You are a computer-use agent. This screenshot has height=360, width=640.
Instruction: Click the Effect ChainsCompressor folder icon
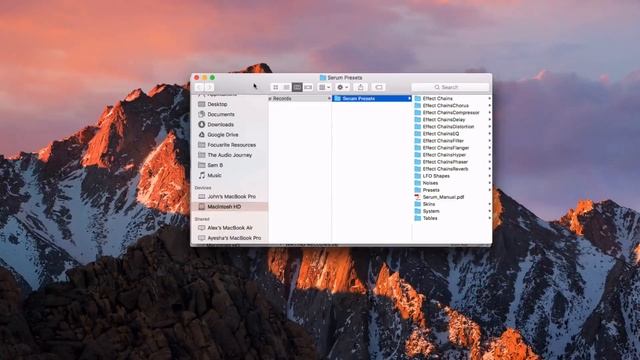click(418, 113)
